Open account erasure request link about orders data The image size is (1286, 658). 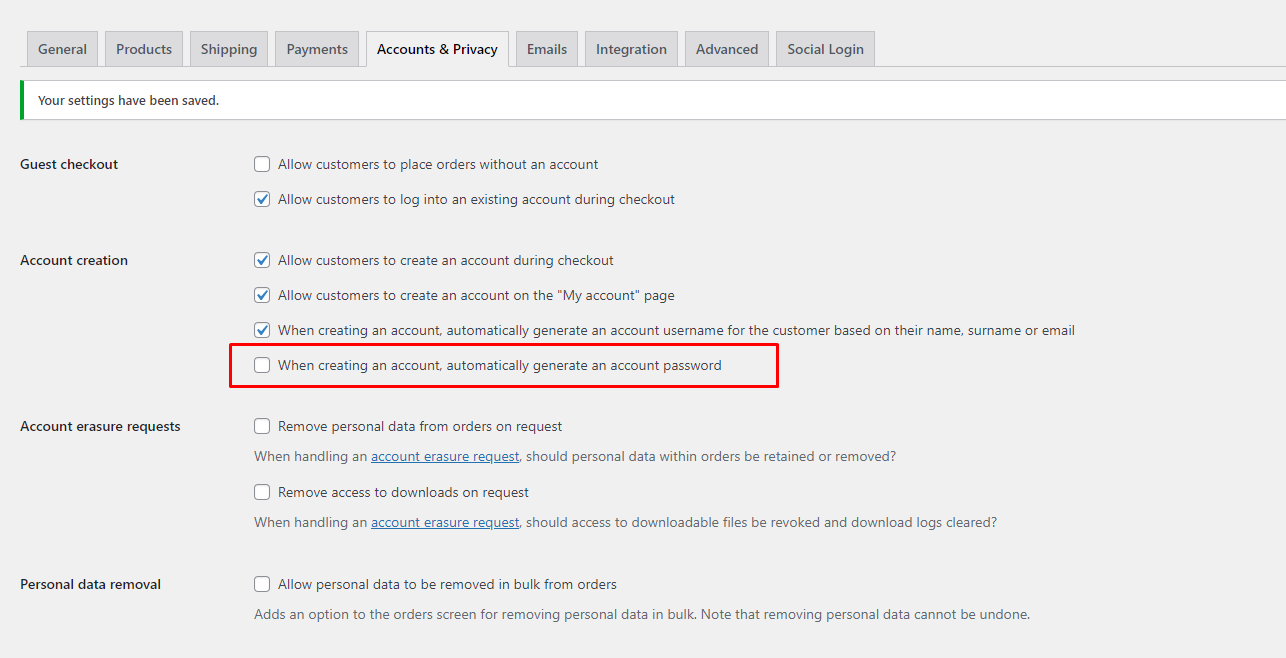[x=445, y=456]
